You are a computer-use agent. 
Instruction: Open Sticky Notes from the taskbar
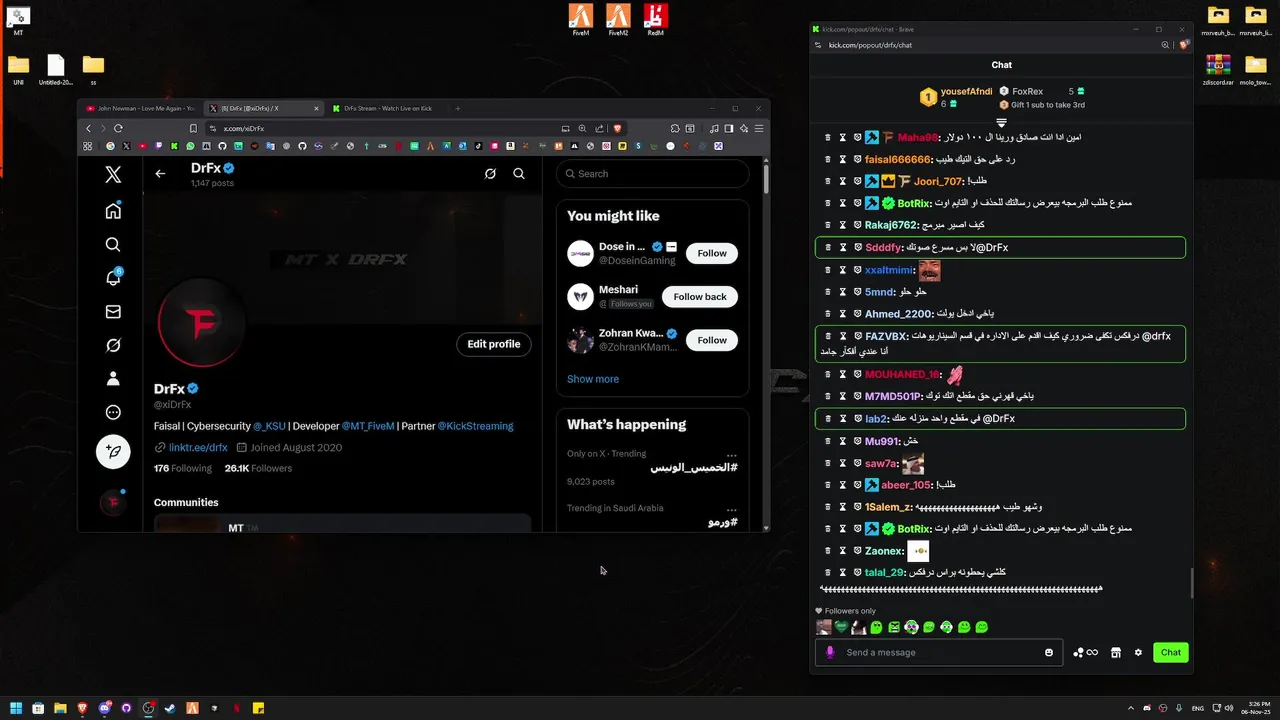coord(258,708)
